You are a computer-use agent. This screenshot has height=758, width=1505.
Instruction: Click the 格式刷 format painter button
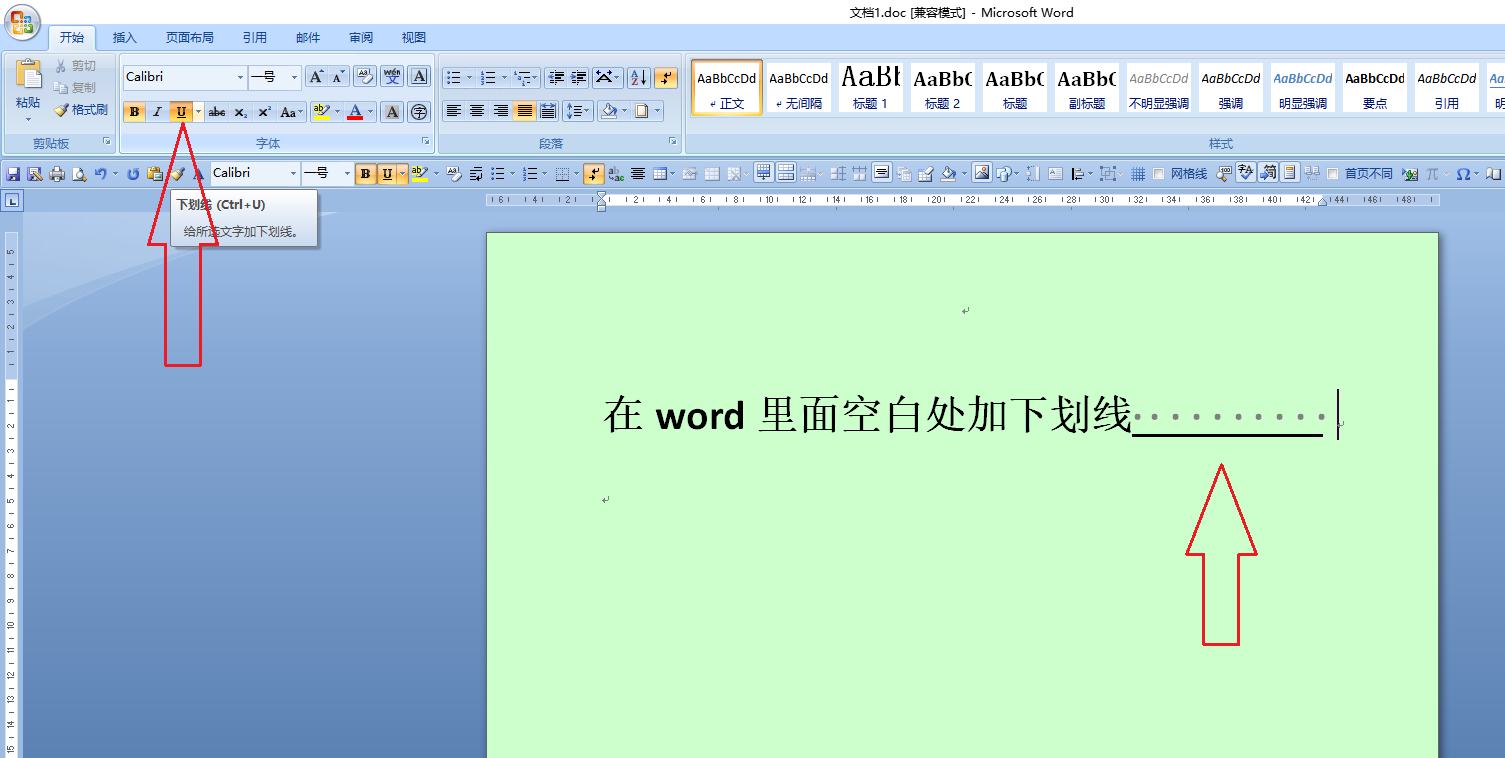[x=81, y=110]
